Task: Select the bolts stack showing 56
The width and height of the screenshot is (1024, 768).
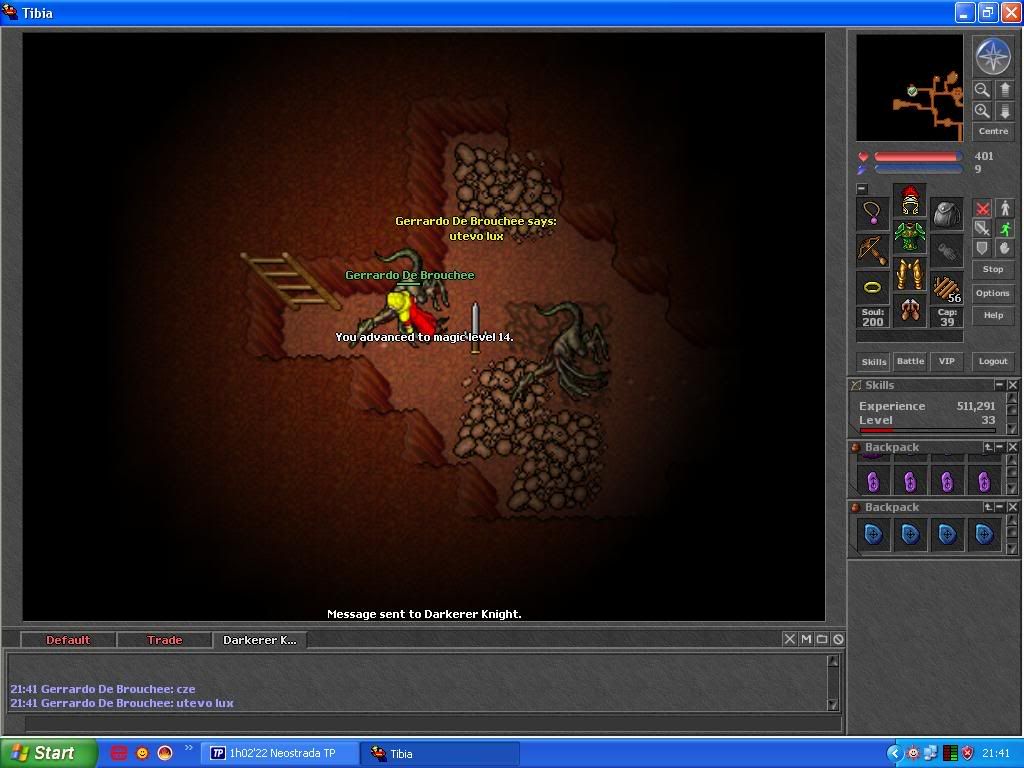Action: point(947,288)
